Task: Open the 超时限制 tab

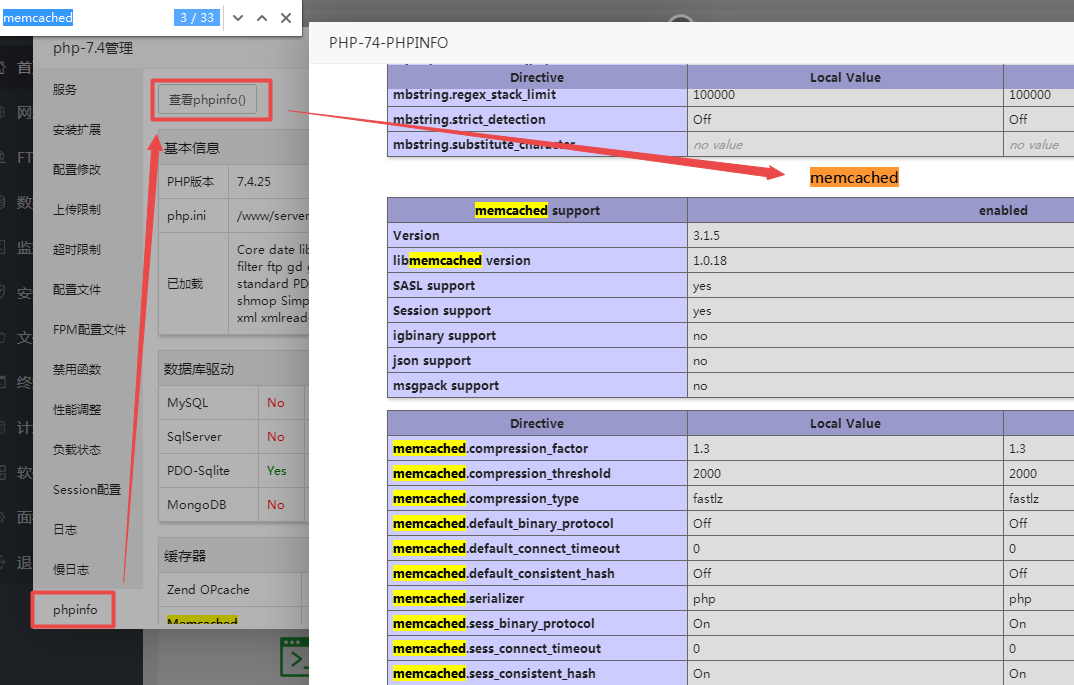Action: (x=77, y=249)
